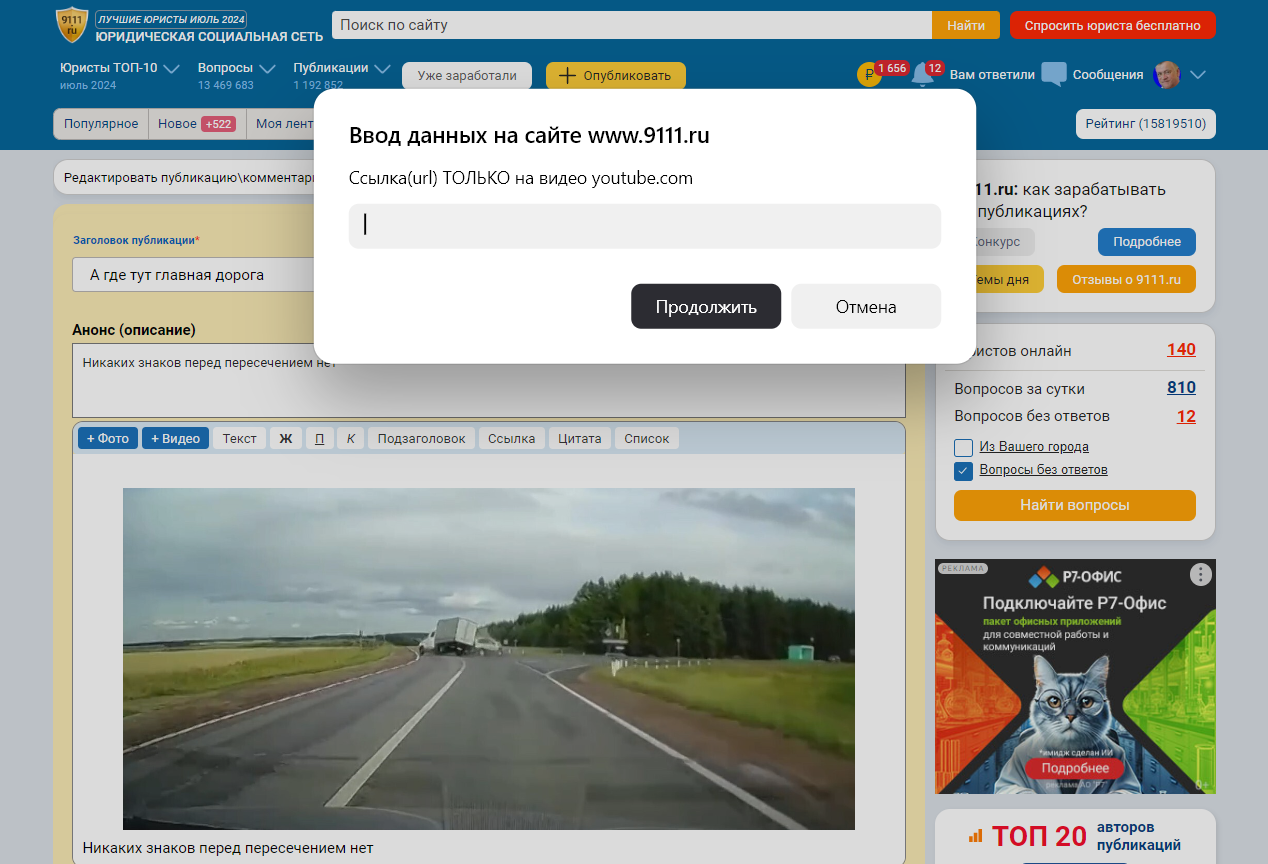Viewport: 1268px width, 864px height.
Task: Apply italic К formatting
Action: pos(350,438)
